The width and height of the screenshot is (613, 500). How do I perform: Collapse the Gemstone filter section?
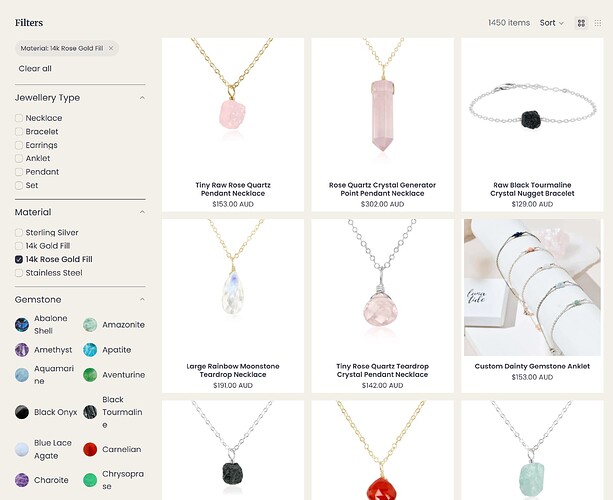coord(142,299)
